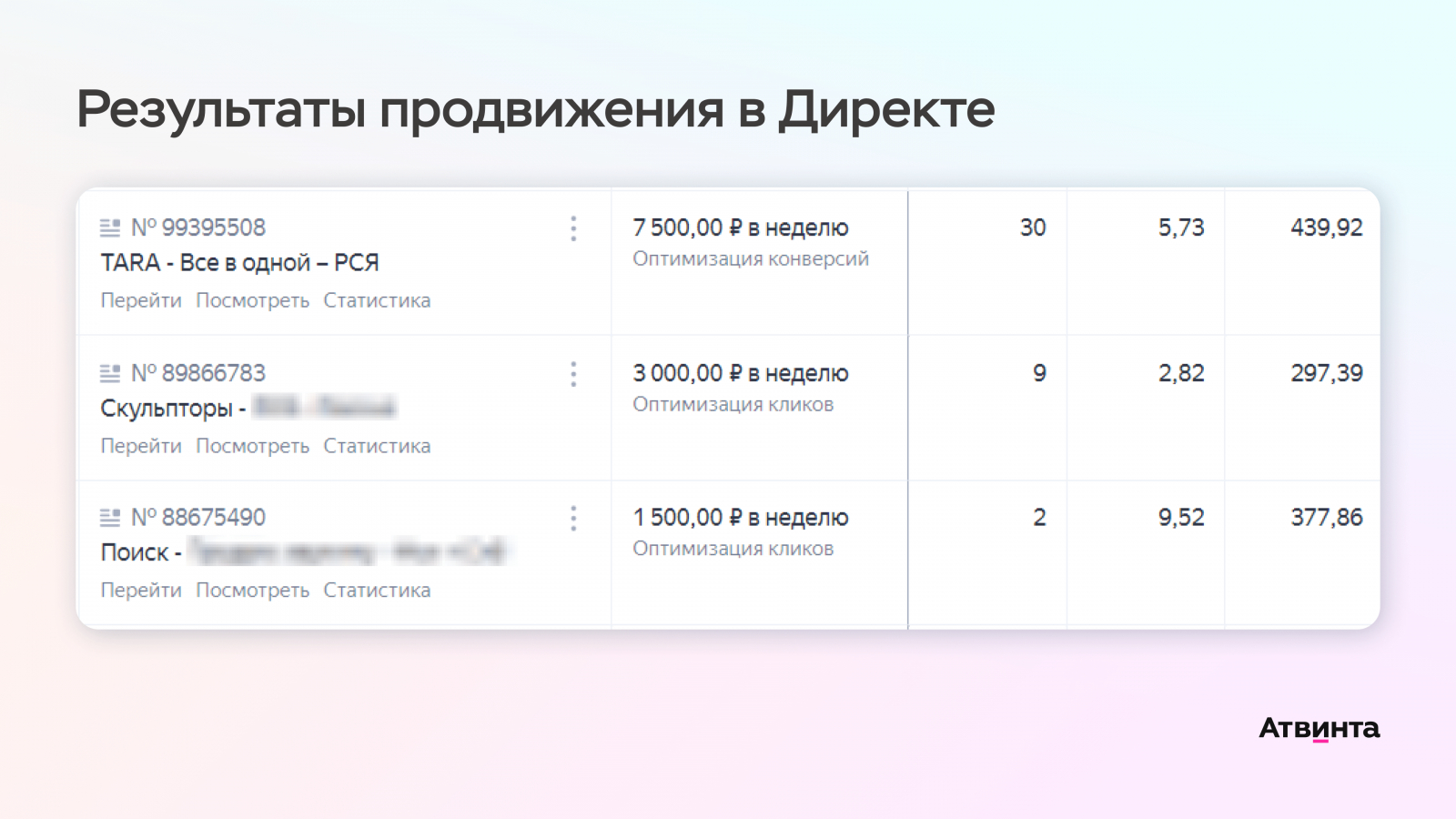The height and width of the screenshot is (819, 1456).
Task: Click Перейти link under TARA campaign
Action: (141, 300)
